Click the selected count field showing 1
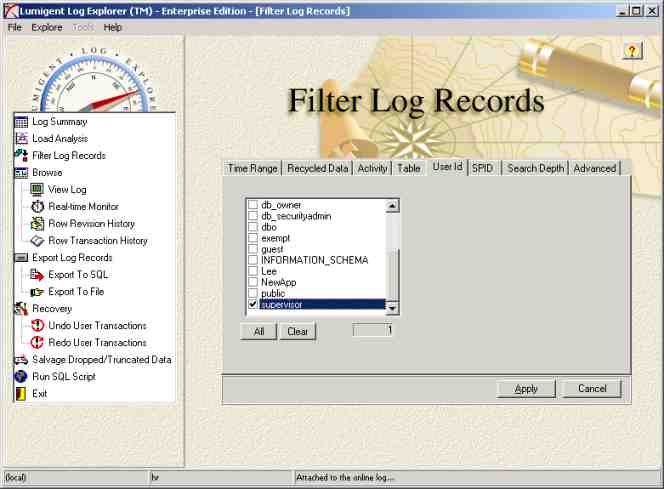Viewport: 664px width, 489px height. [372, 330]
